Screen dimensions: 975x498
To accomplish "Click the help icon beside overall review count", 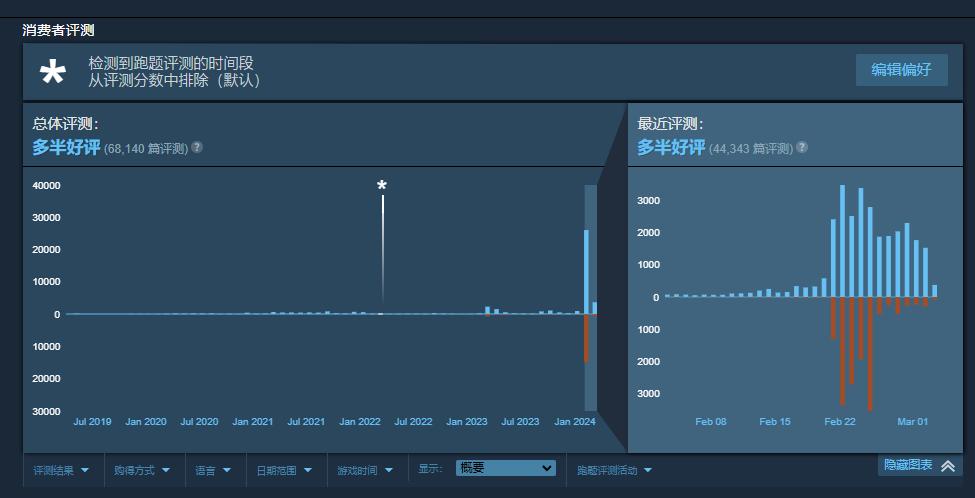I will 197,148.
